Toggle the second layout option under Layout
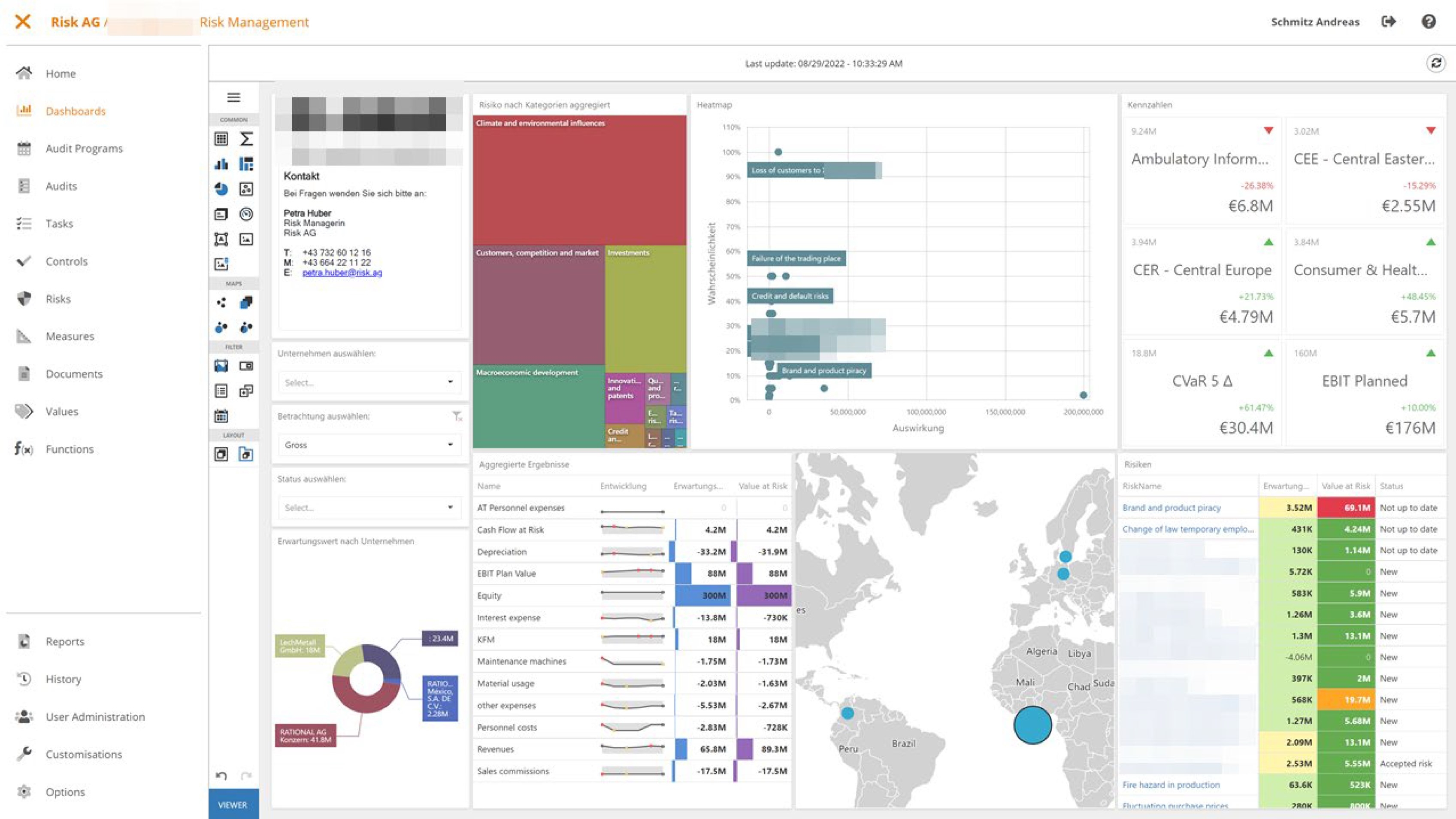This screenshot has width=1456, height=819. pos(246,454)
